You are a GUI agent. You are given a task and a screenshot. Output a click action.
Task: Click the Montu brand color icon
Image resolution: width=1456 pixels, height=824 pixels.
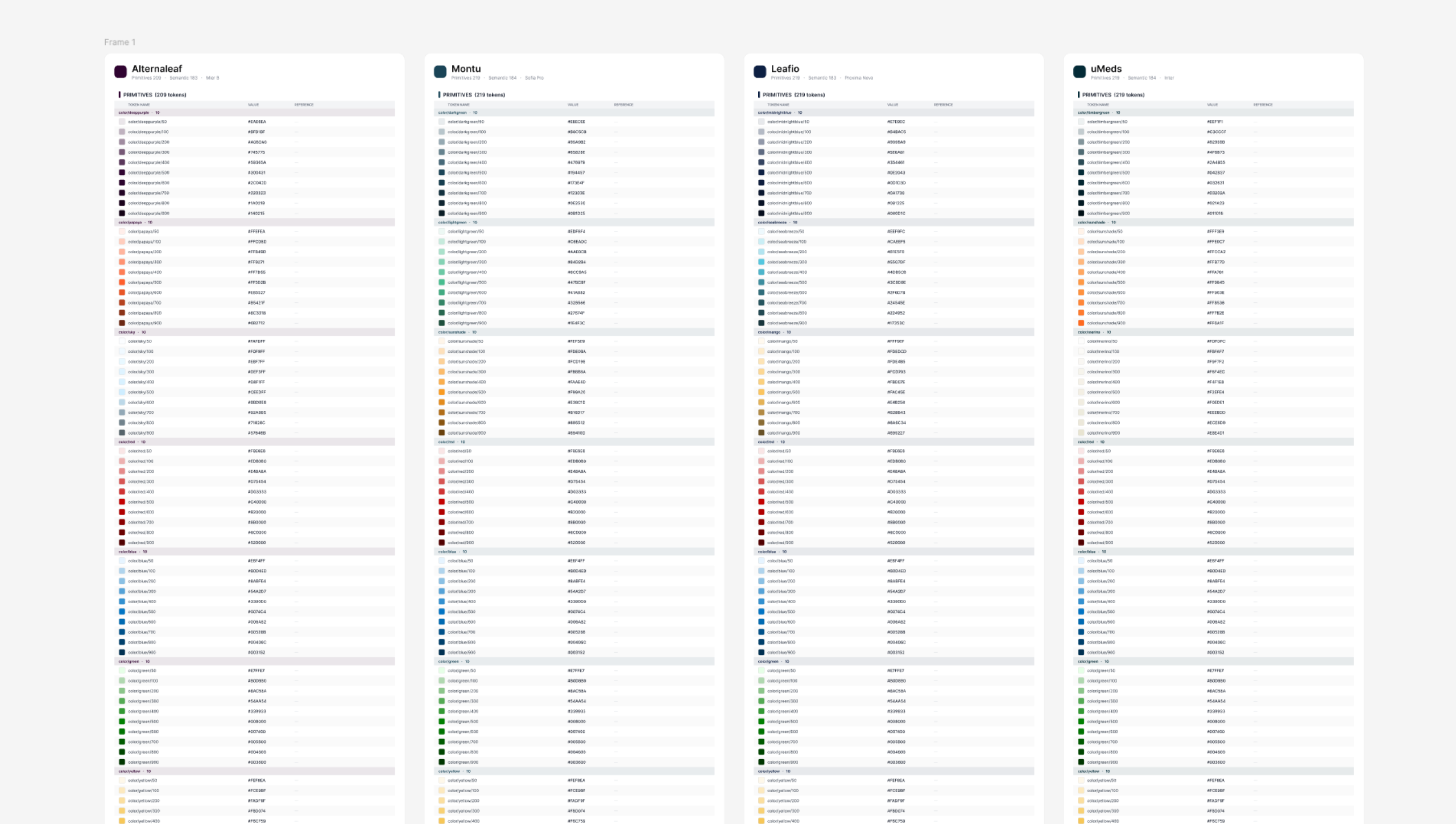click(x=440, y=72)
